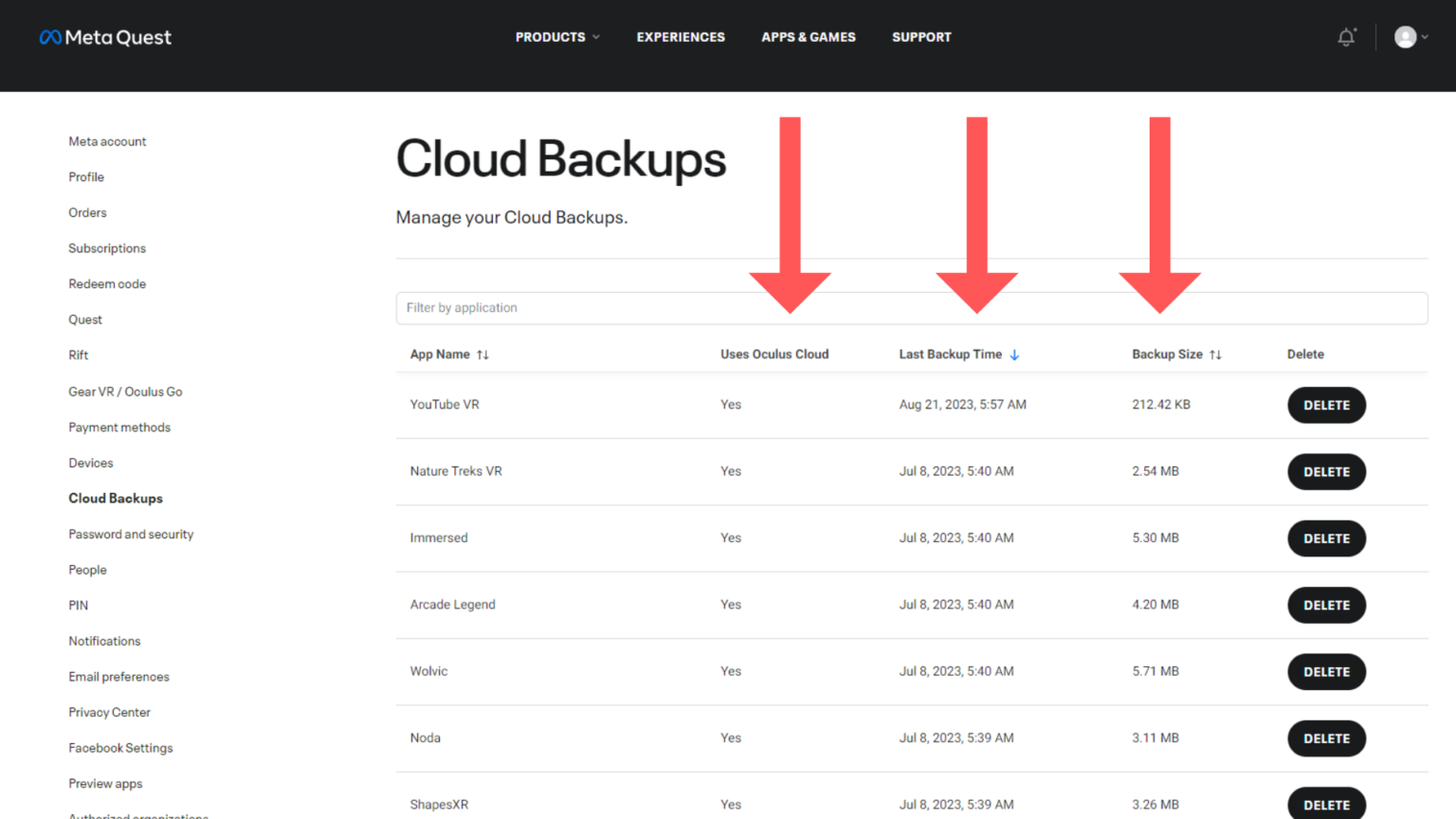Delete the Noda backup
Image resolution: width=1456 pixels, height=819 pixels.
tap(1326, 738)
